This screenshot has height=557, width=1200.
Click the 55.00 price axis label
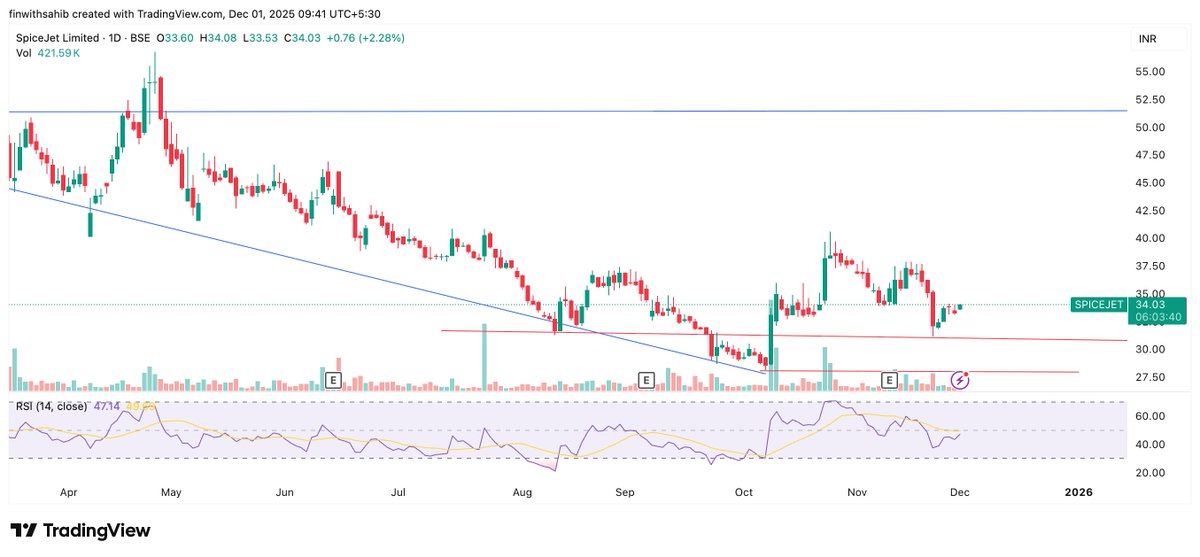pos(1150,72)
